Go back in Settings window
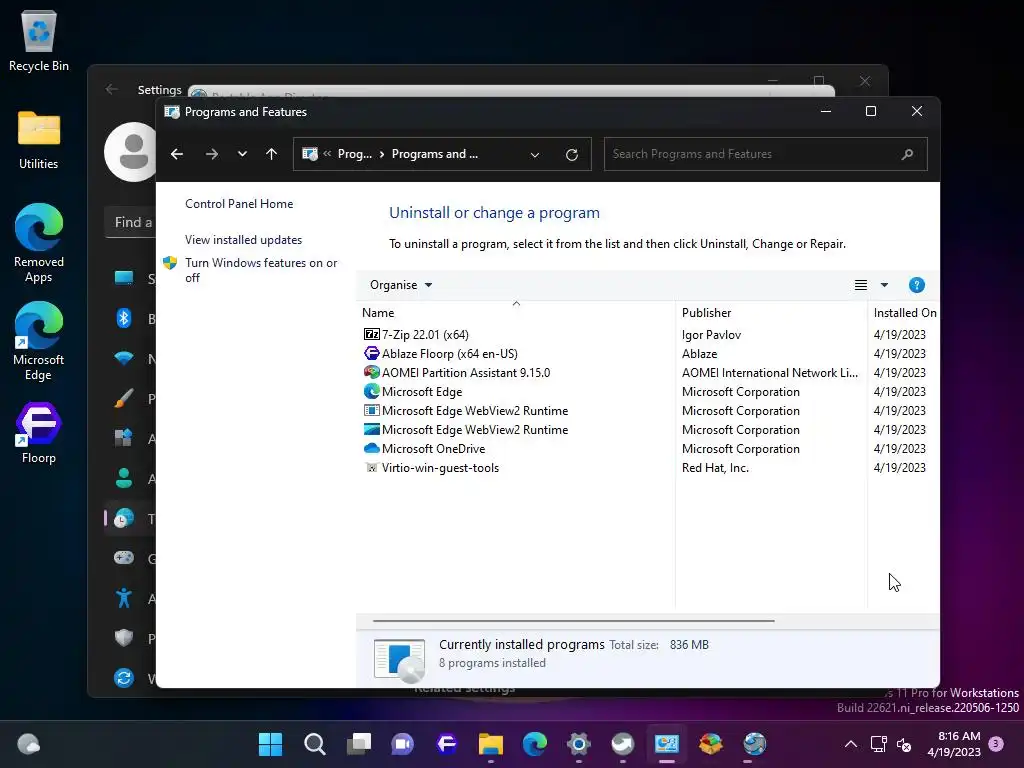 pyautogui.click(x=112, y=89)
